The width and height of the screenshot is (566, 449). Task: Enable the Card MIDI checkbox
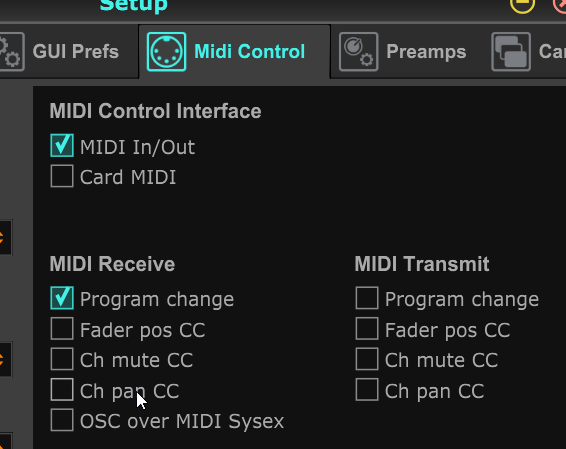point(62,176)
